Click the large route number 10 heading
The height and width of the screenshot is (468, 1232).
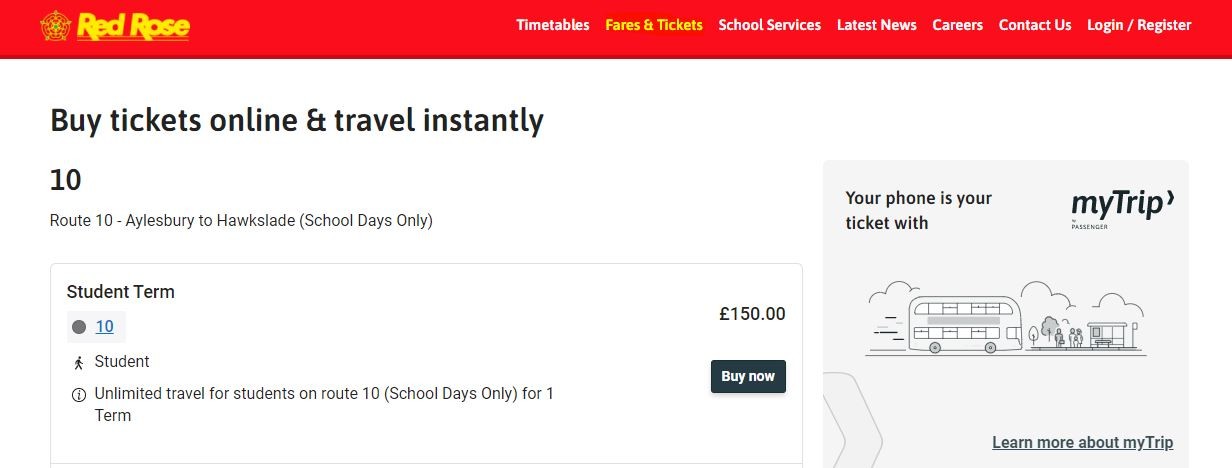pos(66,180)
